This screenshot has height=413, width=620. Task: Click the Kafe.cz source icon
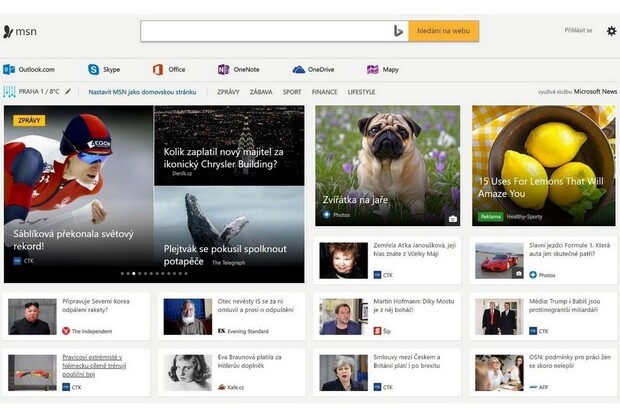[222, 387]
